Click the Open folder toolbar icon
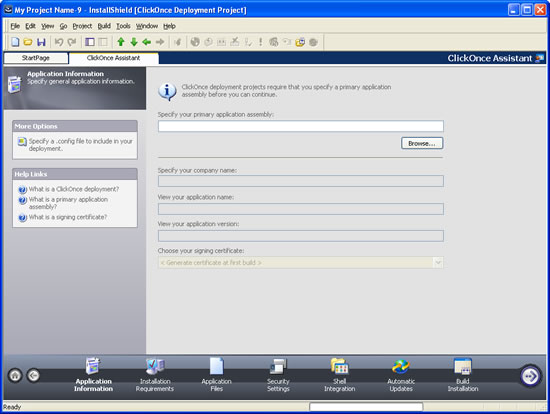Viewport: 550px width, 414px height. click(28, 42)
